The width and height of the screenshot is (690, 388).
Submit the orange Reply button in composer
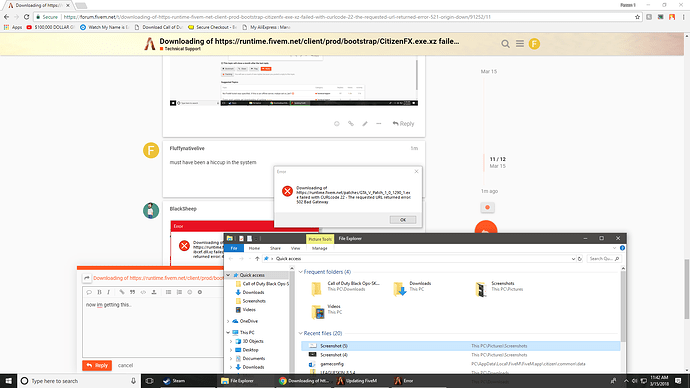[x=97, y=365]
